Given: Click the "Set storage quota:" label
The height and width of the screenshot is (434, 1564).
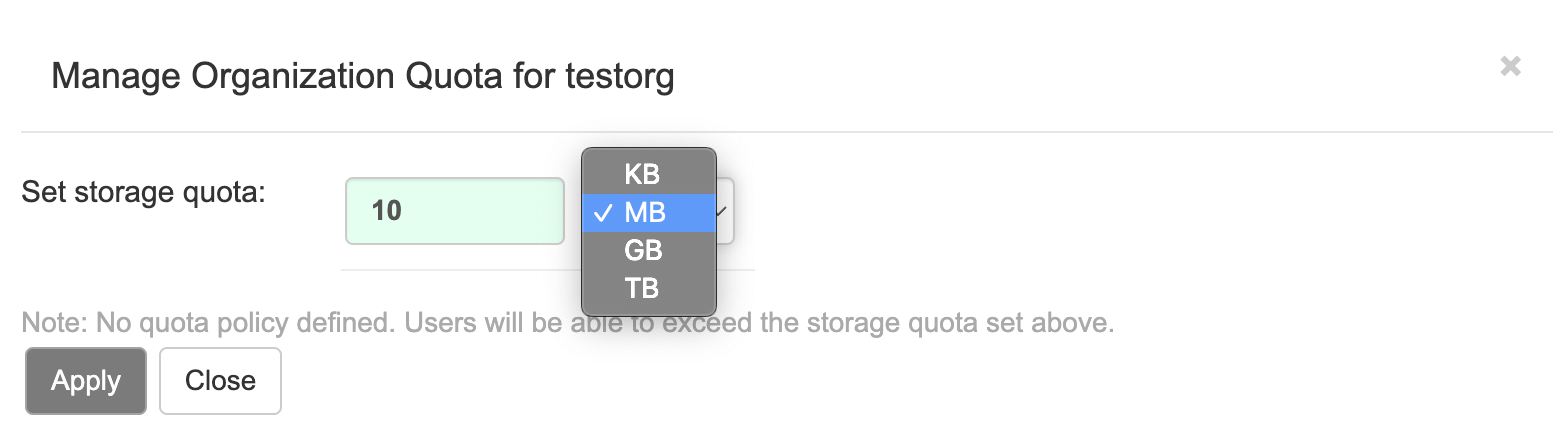Looking at the screenshot, I should click(x=143, y=191).
